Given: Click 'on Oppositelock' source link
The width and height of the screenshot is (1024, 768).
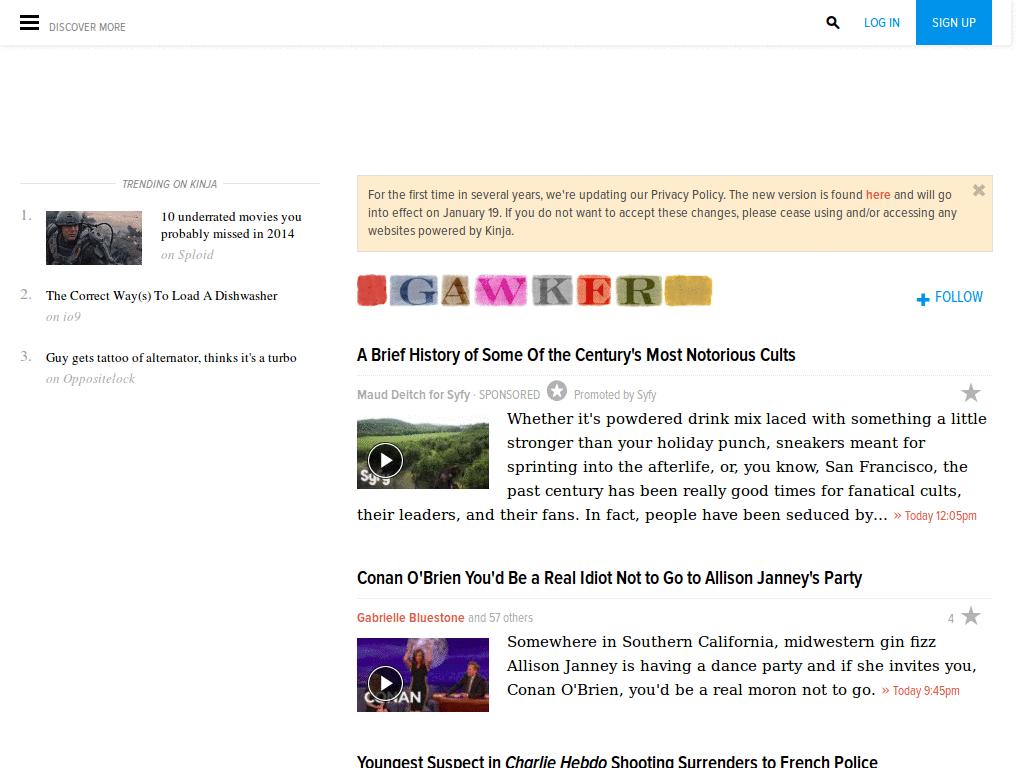Looking at the screenshot, I should (90, 379).
